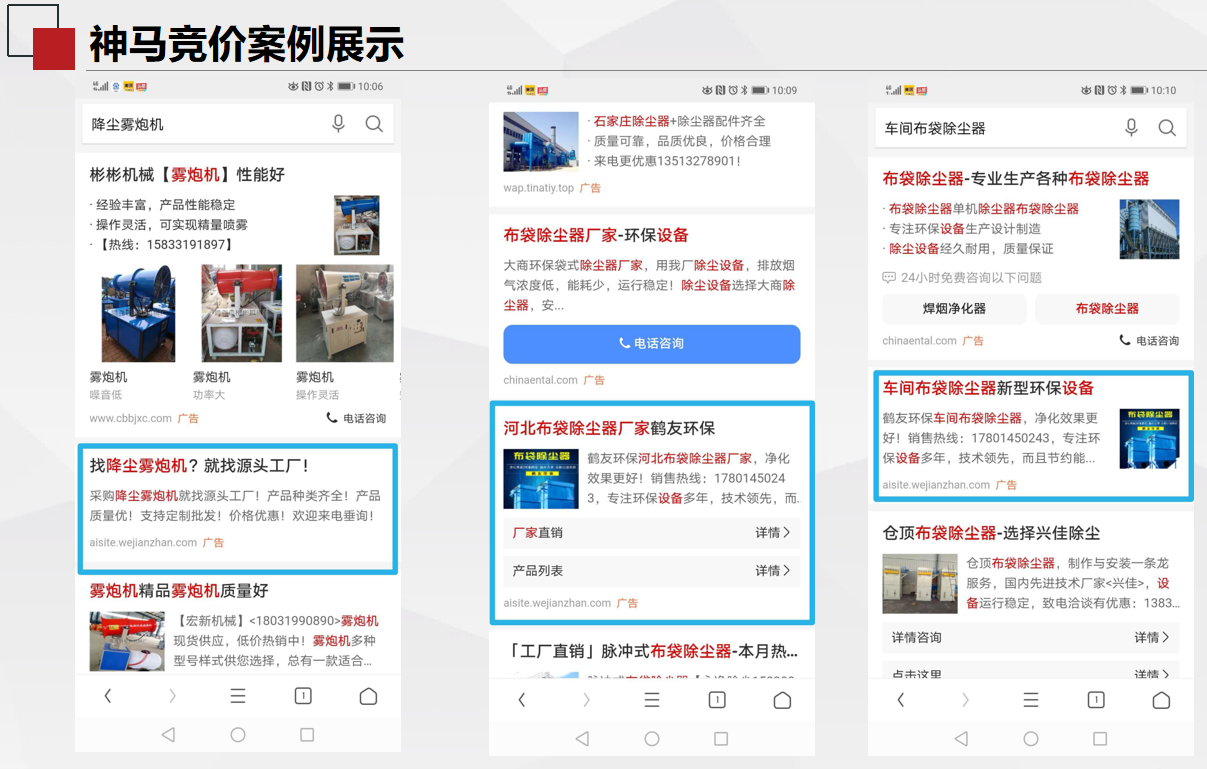This screenshot has height=769, width=1207.
Task: Android back triangle on the 10:10 phone
Action: pos(961,739)
